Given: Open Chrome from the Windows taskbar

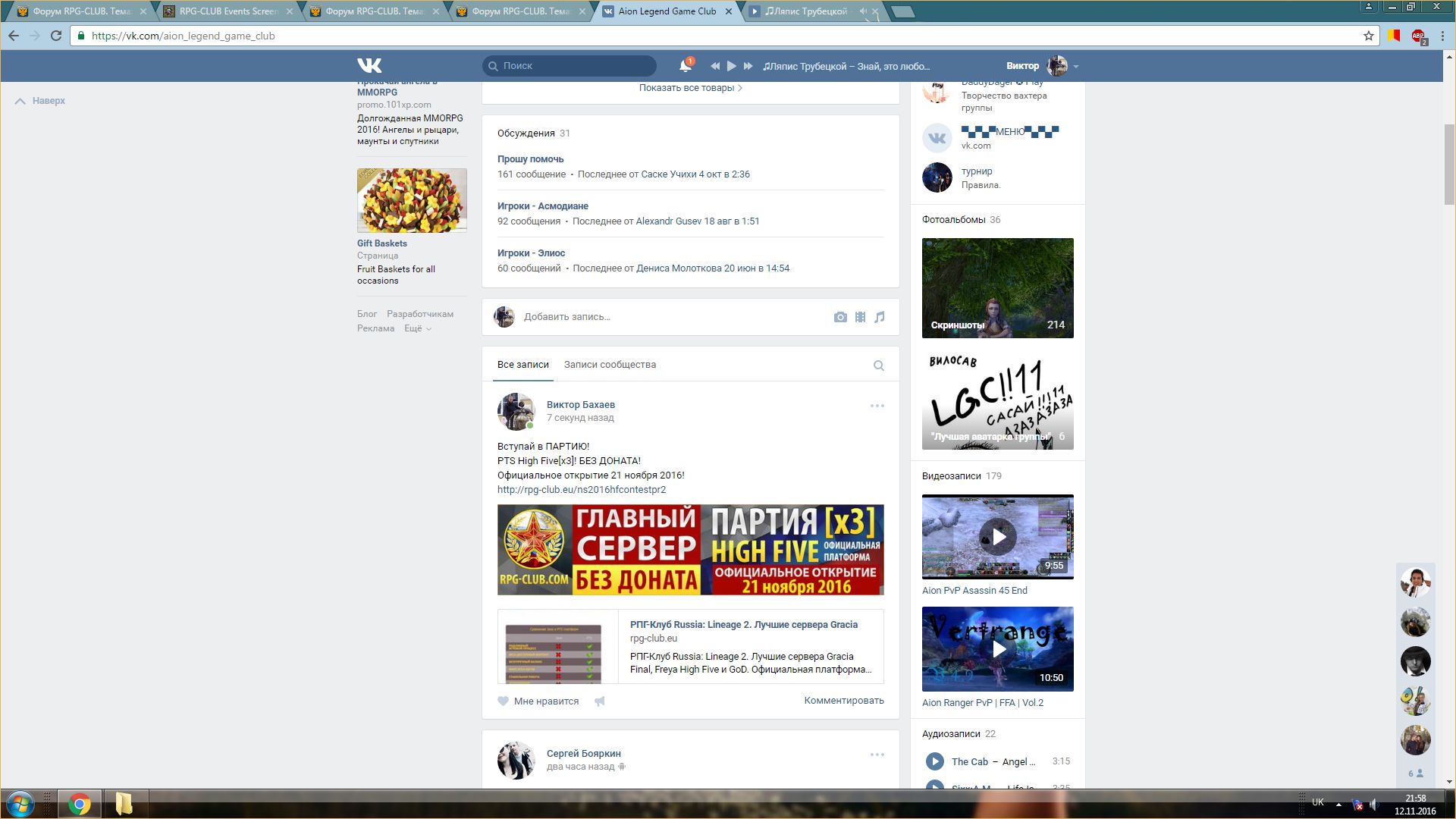Looking at the screenshot, I should [80, 804].
